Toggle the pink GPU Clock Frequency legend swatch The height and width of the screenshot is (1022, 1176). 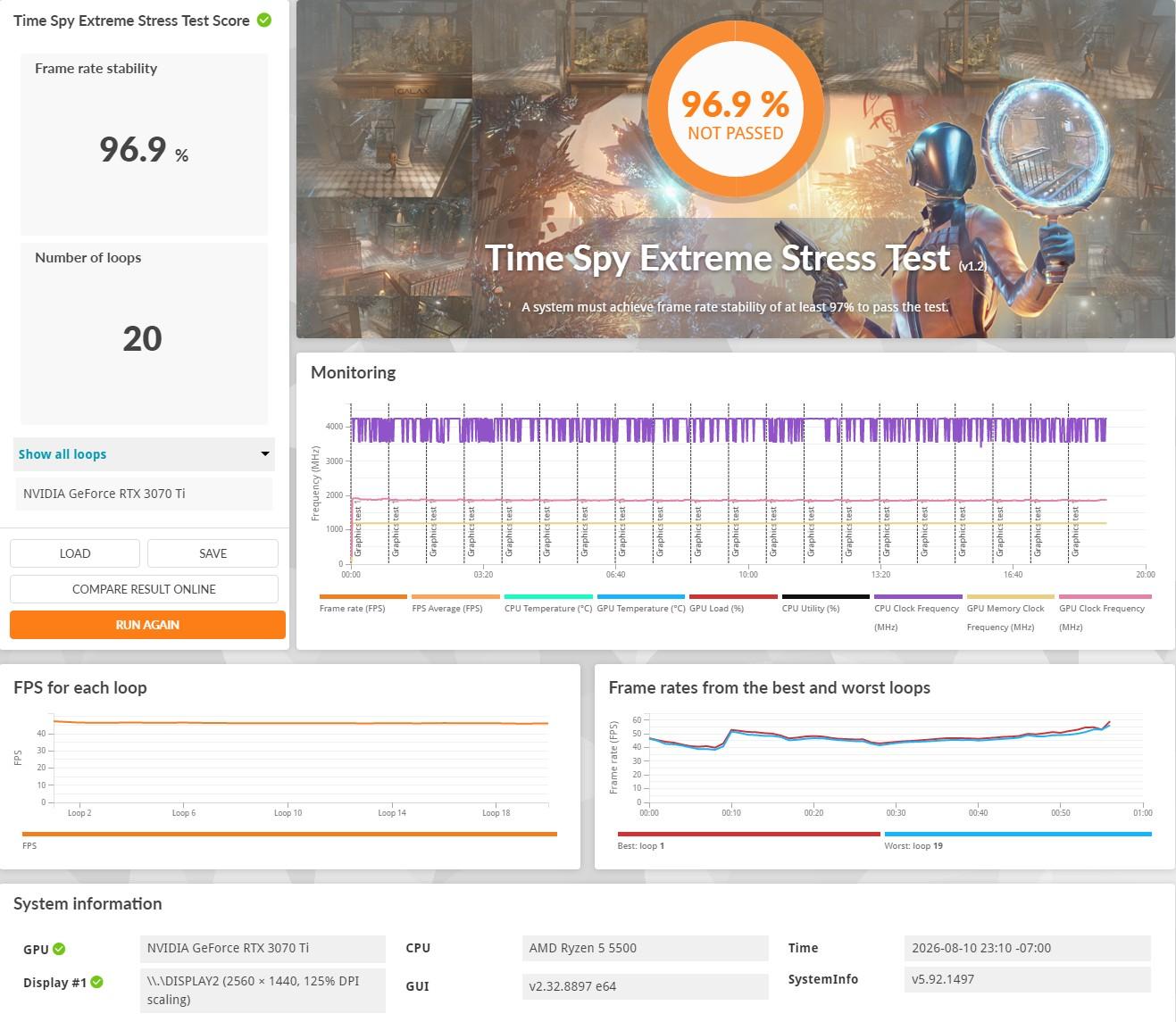[x=1105, y=596]
